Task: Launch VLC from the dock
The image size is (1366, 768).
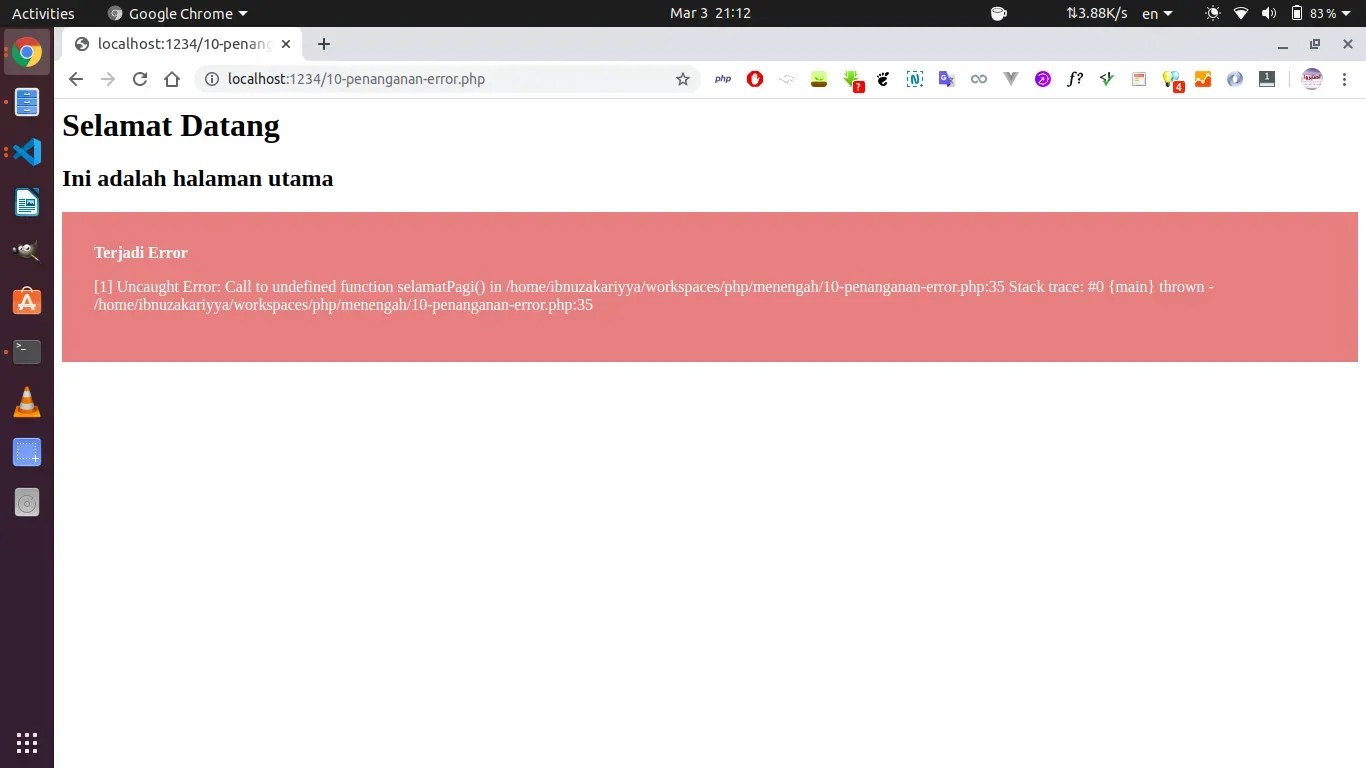Action: pyautogui.click(x=26, y=402)
